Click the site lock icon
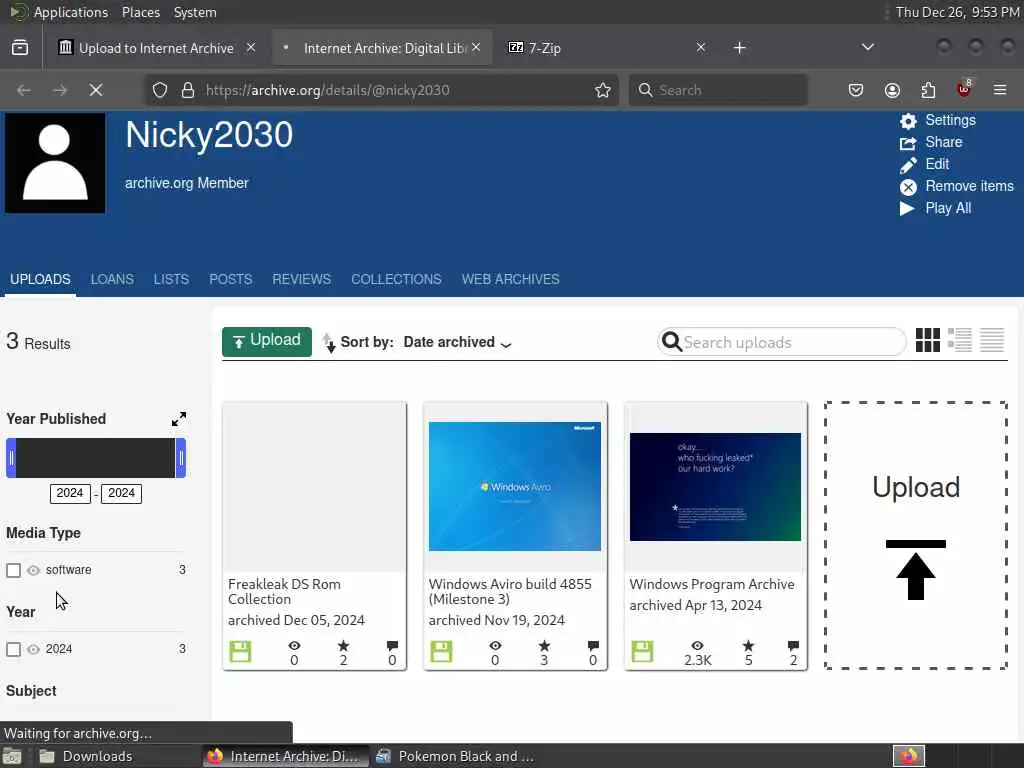 [188, 90]
